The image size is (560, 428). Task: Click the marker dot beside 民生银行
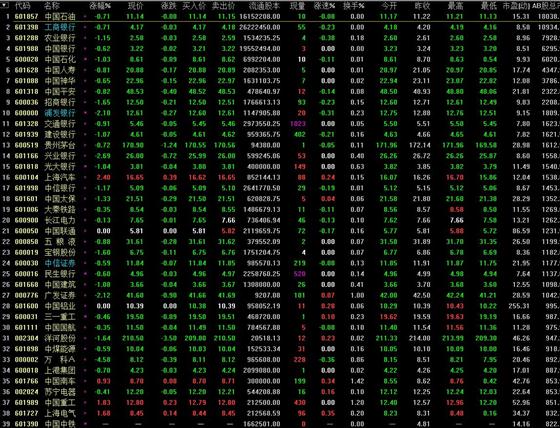tap(85, 274)
